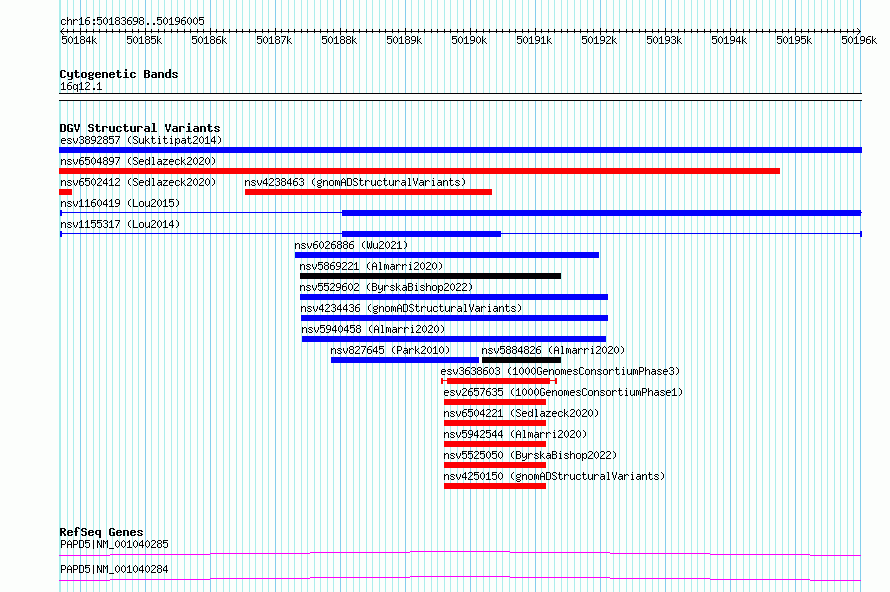This screenshot has height=592, width=890.
Task: Click the esv3892857 (Suktitipat2014) variant label
Action: coord(141,140)
